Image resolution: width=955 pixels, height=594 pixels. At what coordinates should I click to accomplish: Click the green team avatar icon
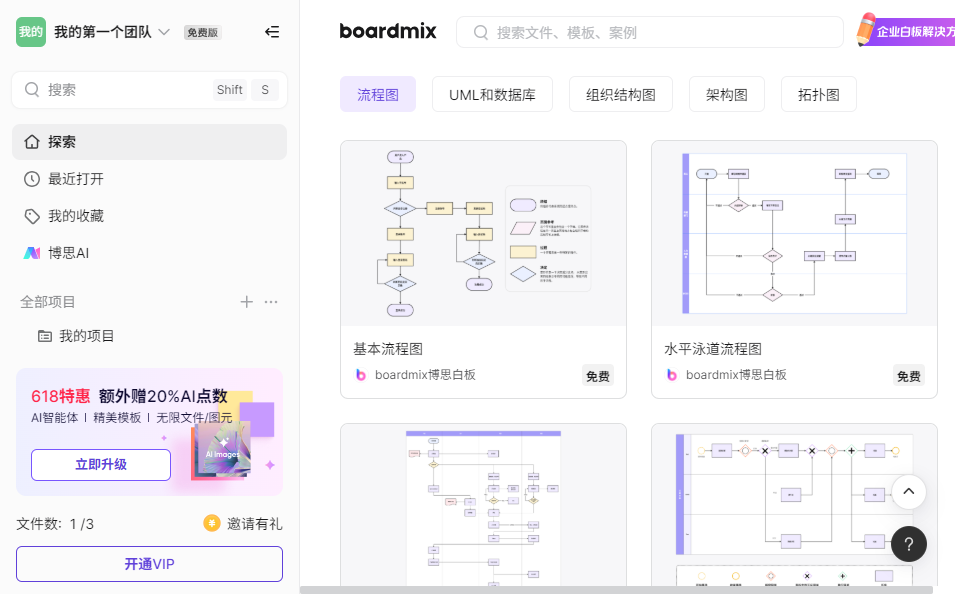pos(30,32)
